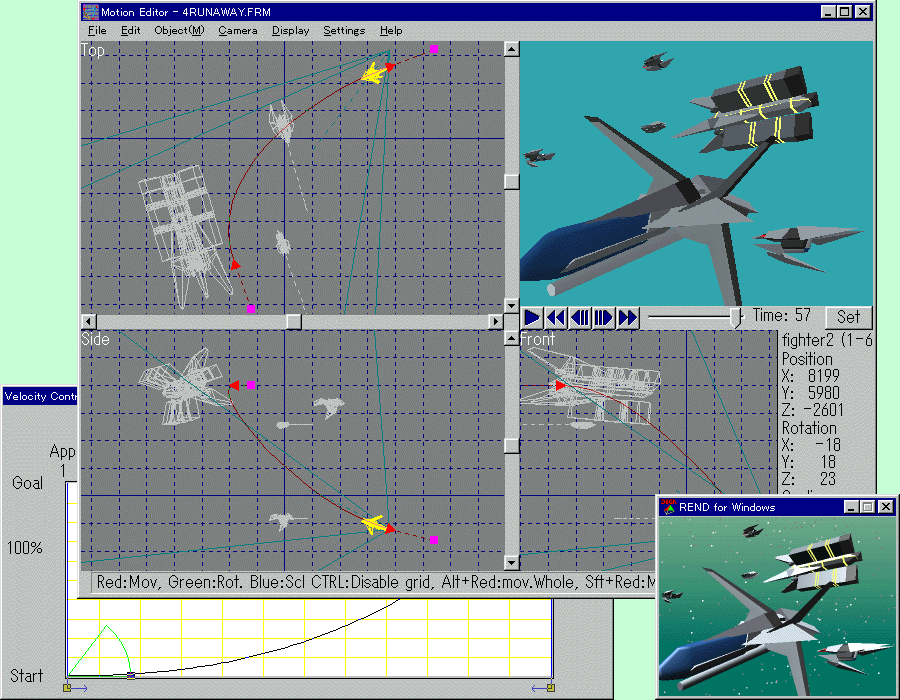Select the yellow fighter in Side view
This screenshot has width=900, height=700.
click(373, 524)
